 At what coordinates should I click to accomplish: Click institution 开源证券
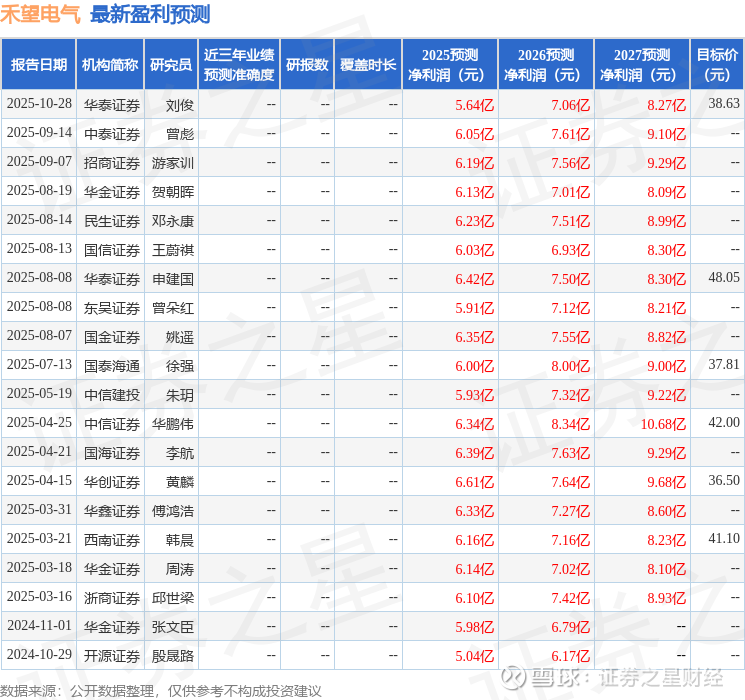tap(112, 656)
